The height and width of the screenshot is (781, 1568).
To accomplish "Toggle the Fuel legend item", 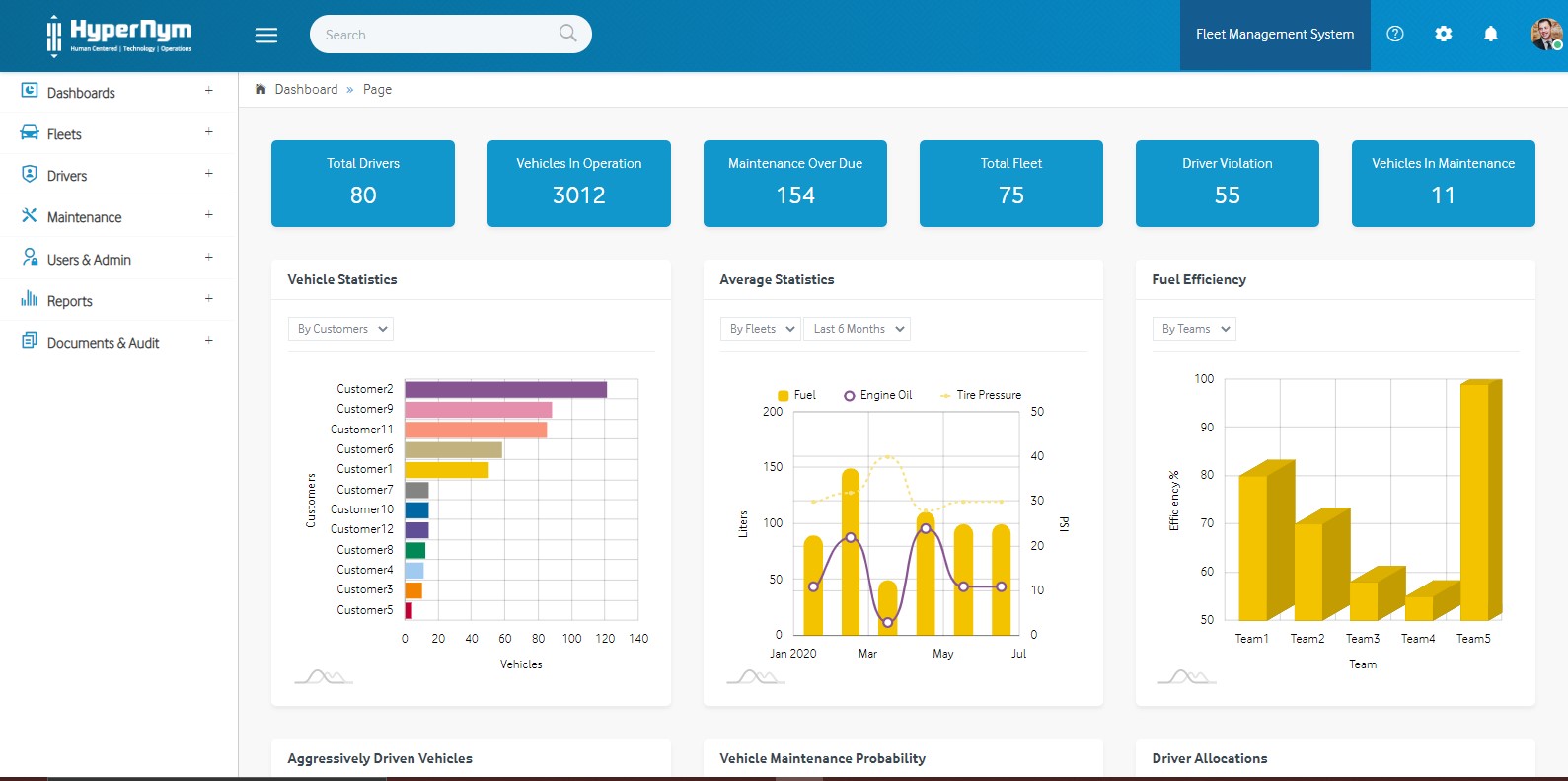I will pos(796,395).
